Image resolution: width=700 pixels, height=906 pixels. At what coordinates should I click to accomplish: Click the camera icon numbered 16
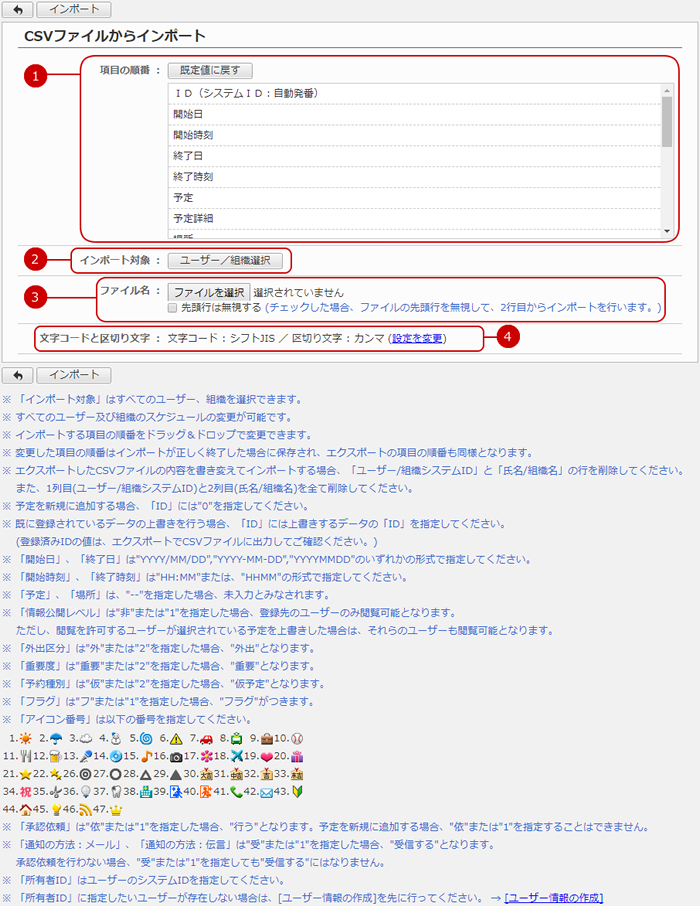[175, 756]
